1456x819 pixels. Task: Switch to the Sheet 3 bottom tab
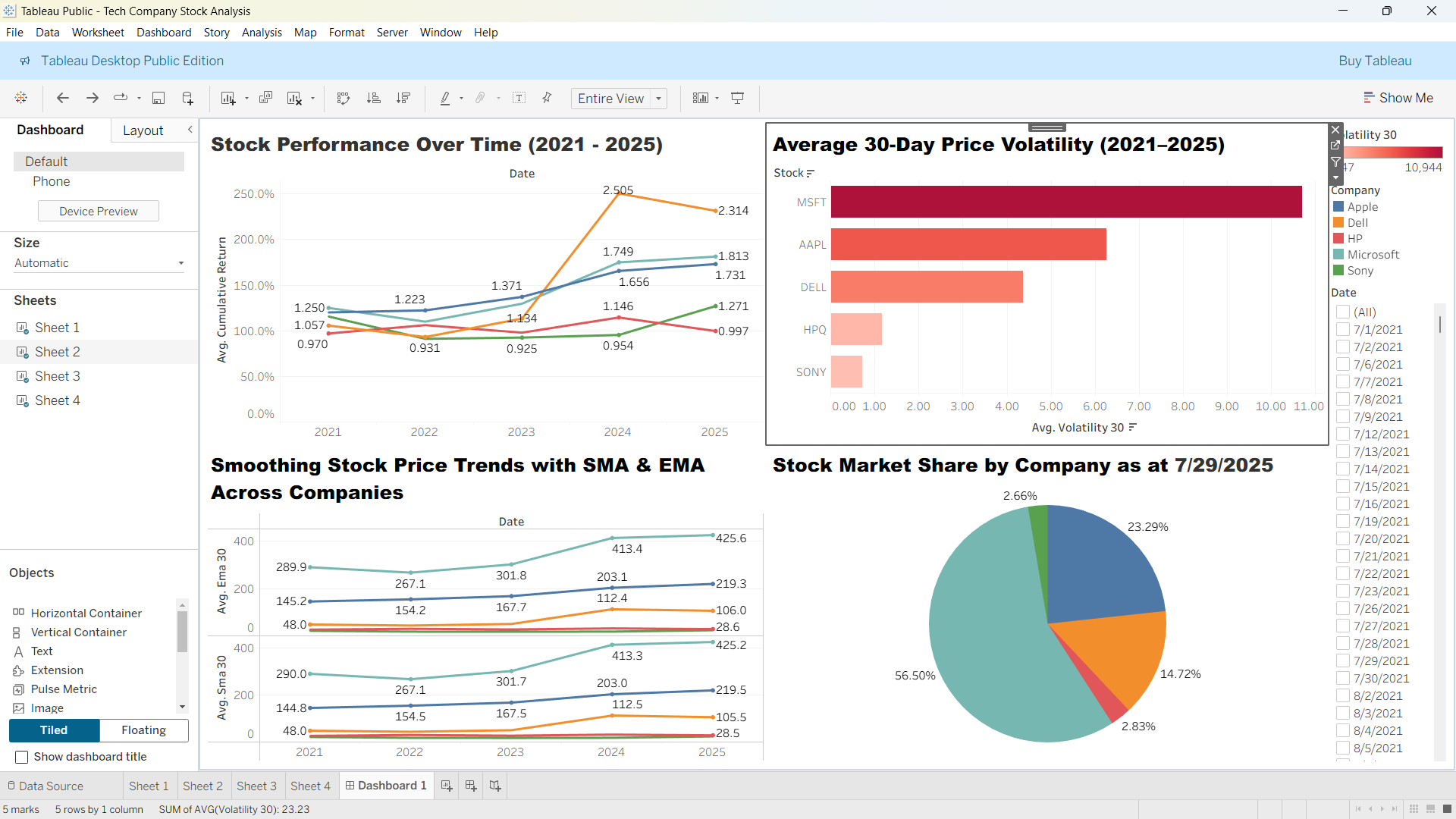coord(256,786)
